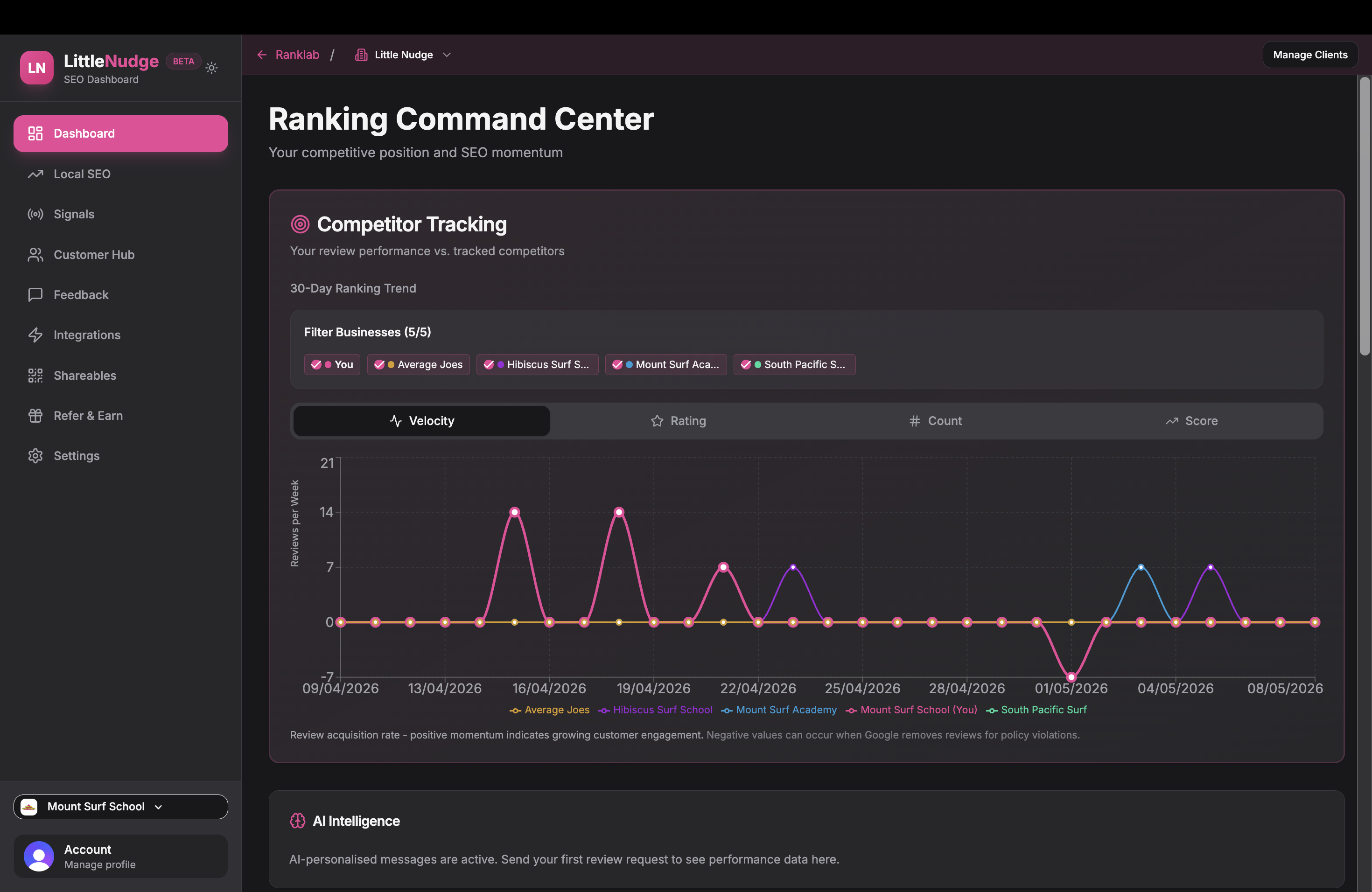This screenshot has height=892, width=1372.
Task: Open Signals via the broadcast icon
Action: pos(36,214)
